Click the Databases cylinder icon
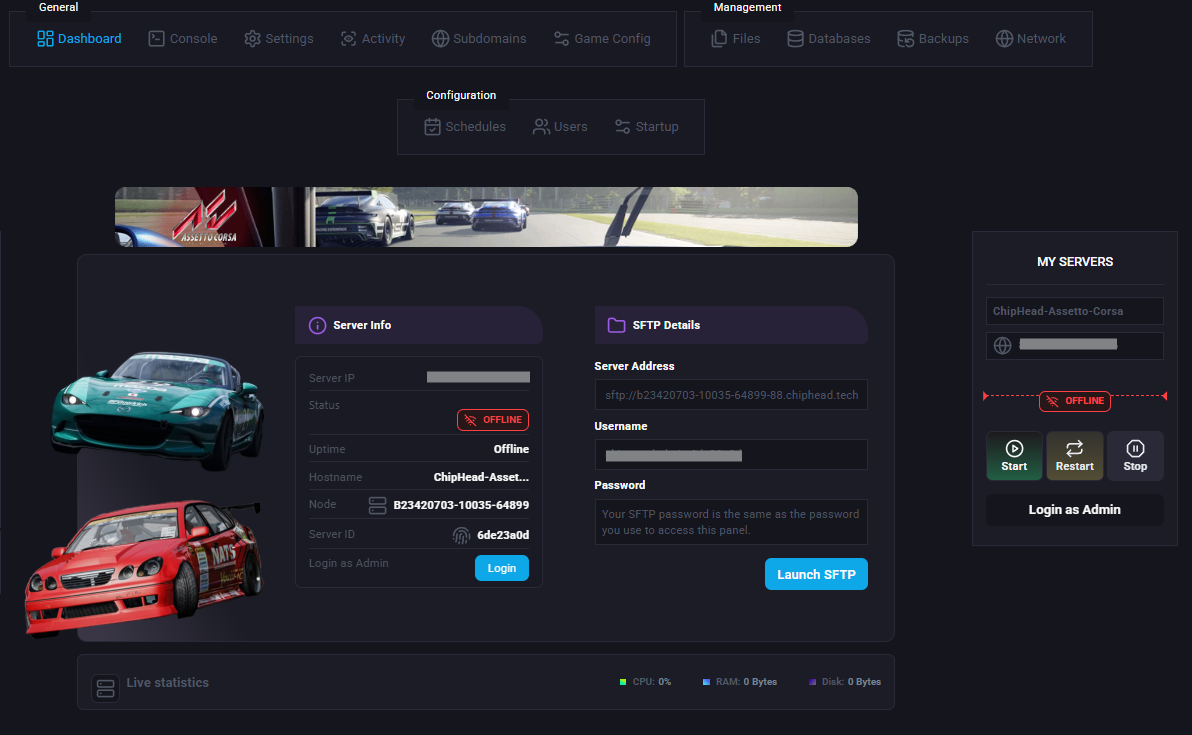The image size is (1192, 735). 795,39
